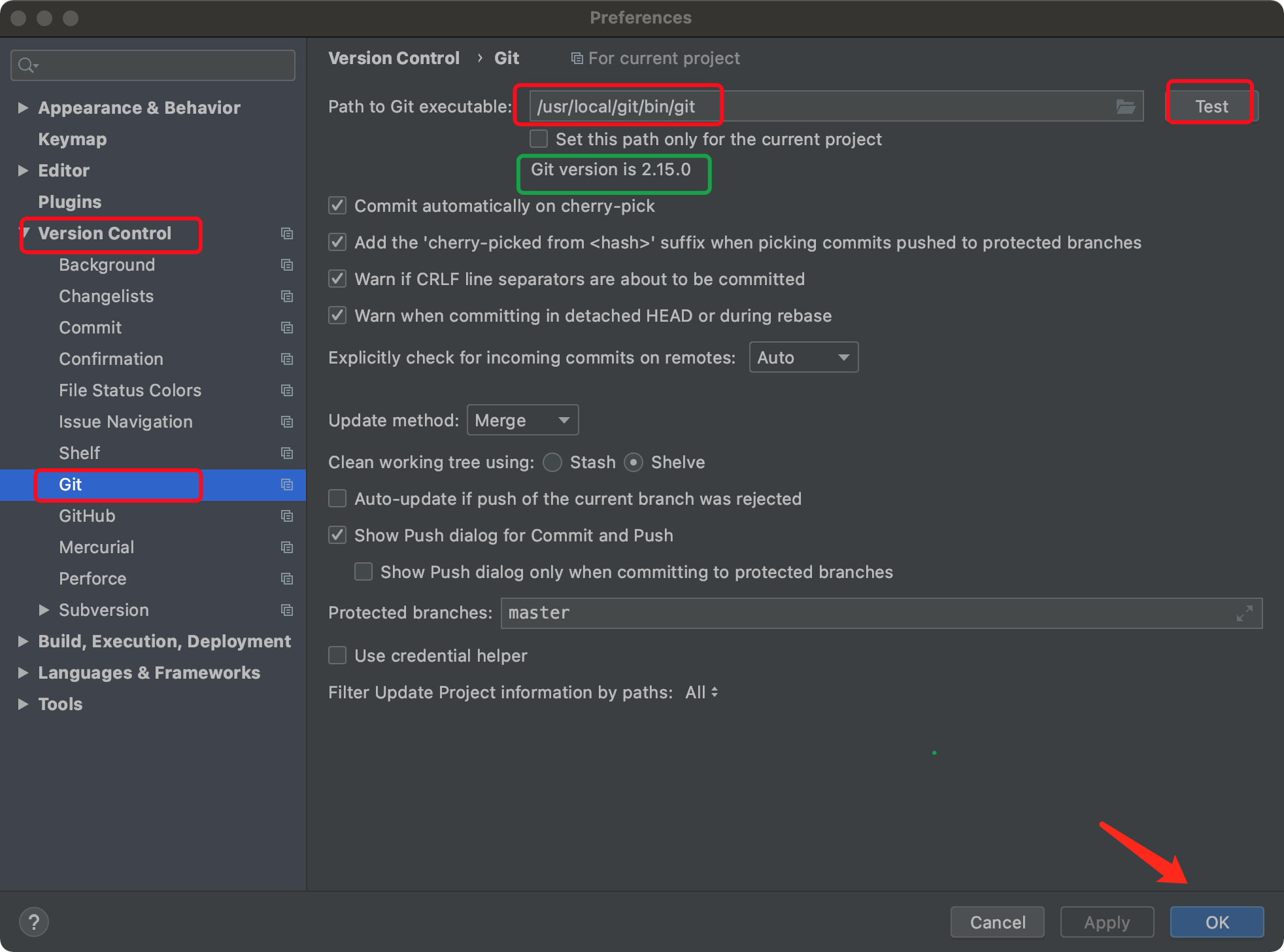Open the Perforce settings page

pyautogui.click(x=92, y=579)
